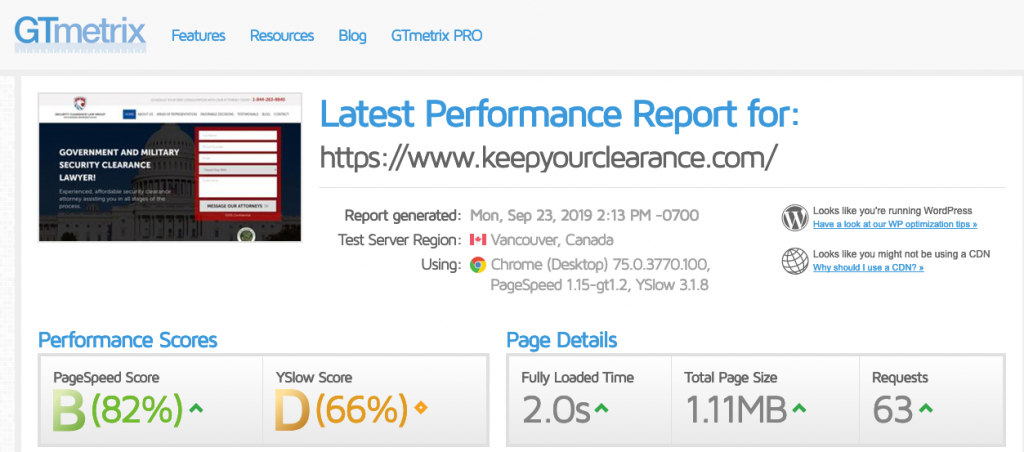1024x452 pixels.
Task: Click the YSlow grade D letter
Action: [293, 410]
